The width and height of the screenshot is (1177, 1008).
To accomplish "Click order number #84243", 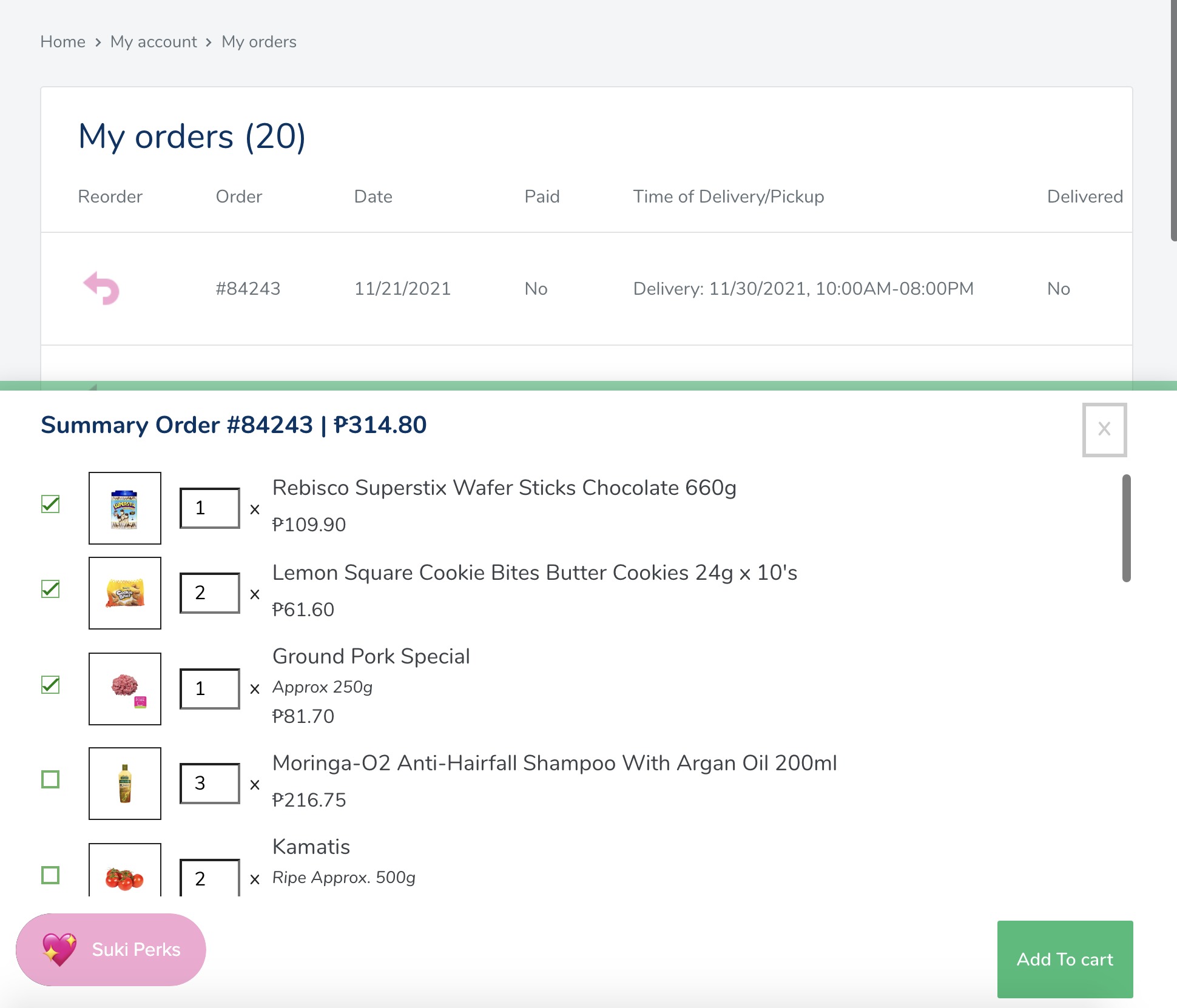I will click(248, 289).
